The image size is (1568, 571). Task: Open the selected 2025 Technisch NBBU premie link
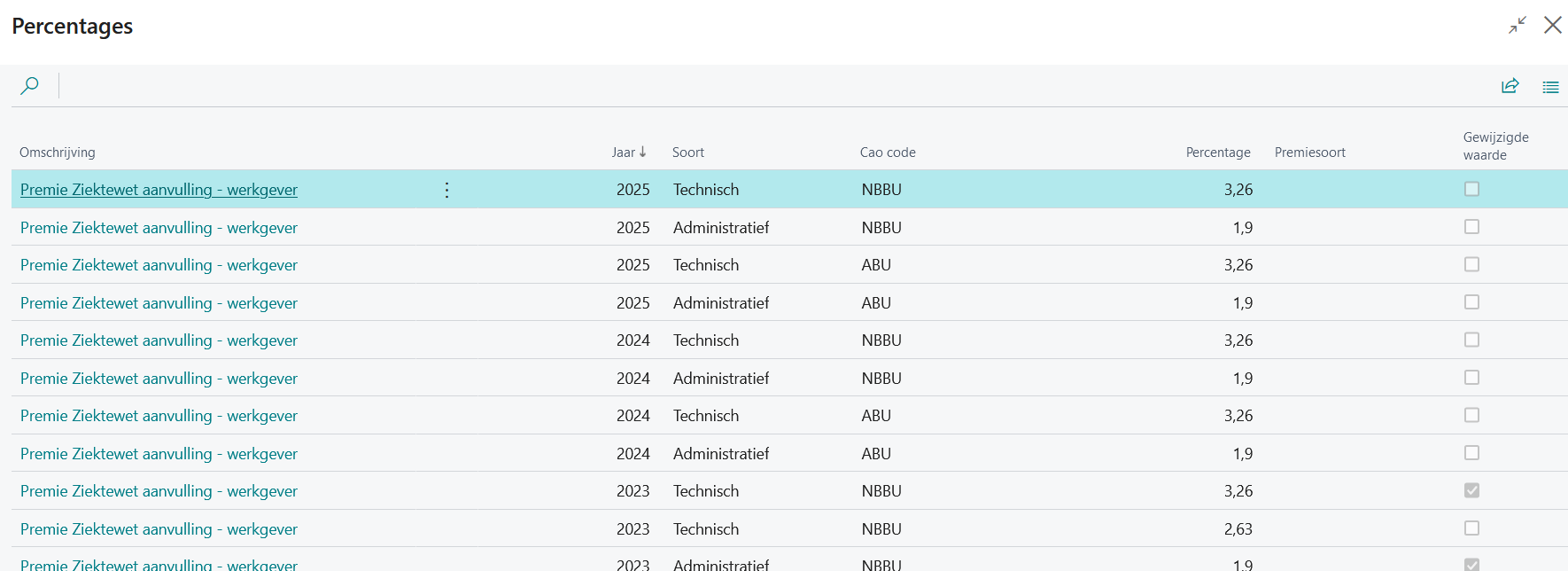[159, 190]
